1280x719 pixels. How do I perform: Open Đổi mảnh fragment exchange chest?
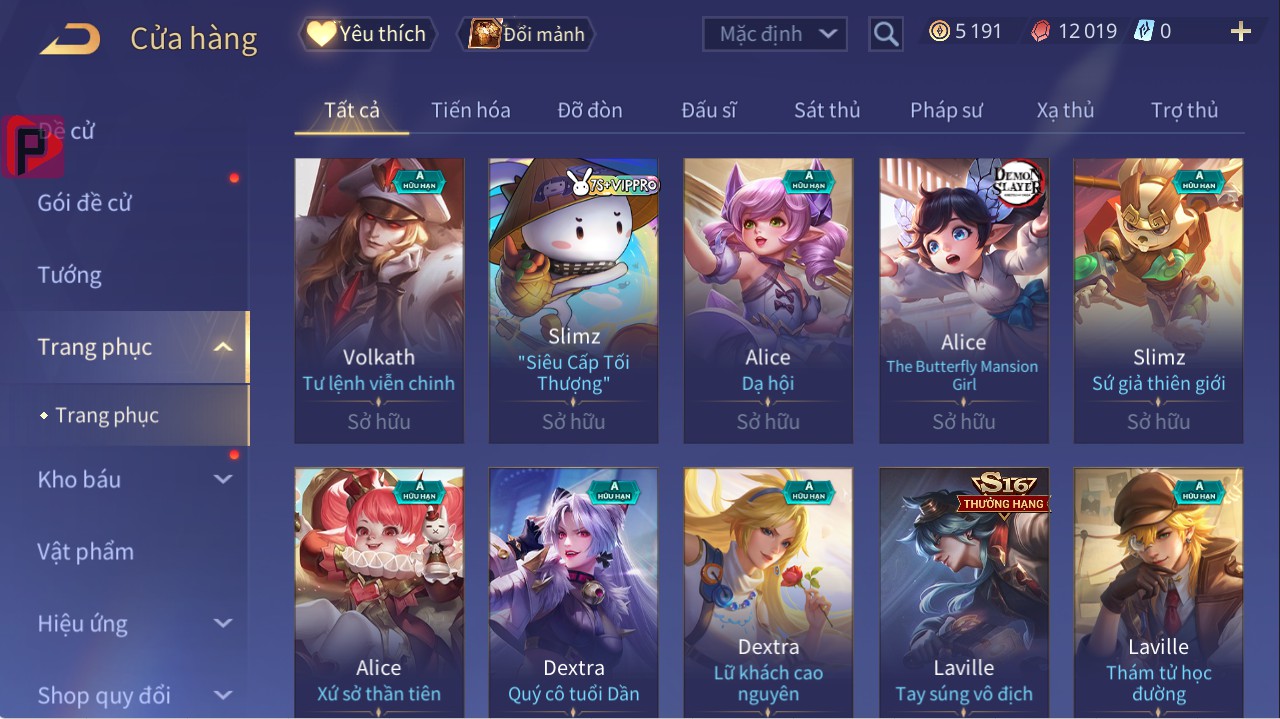pos(526,34)
